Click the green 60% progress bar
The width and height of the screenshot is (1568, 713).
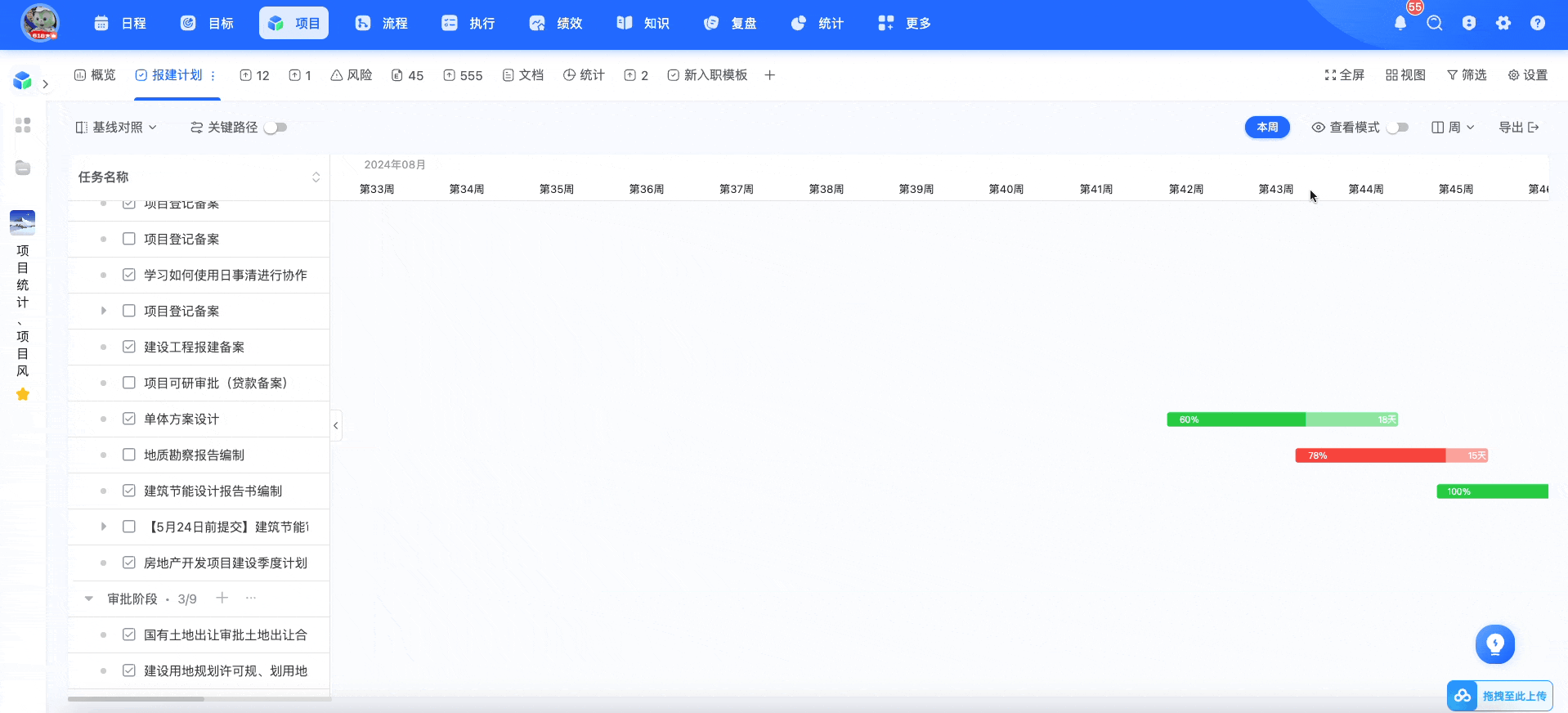coord(1282,419)
